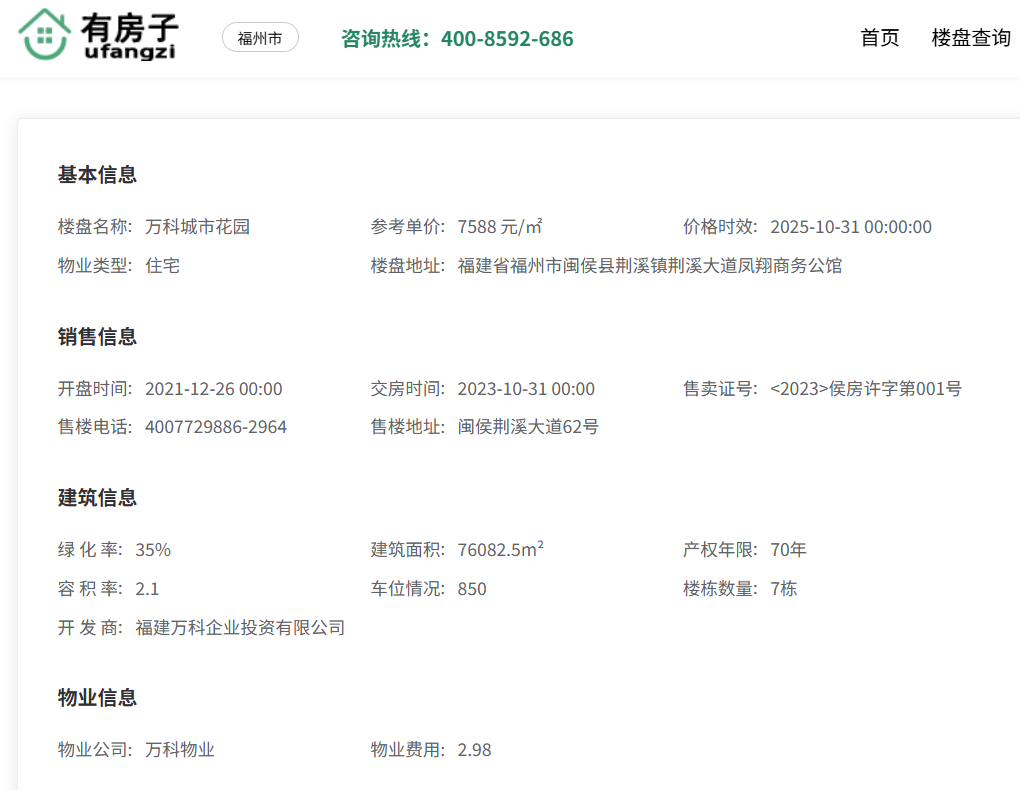This screenshot has width=1020, height=790.
Task: Click the ufangzi green house logo icon
Action: (44, 35)
